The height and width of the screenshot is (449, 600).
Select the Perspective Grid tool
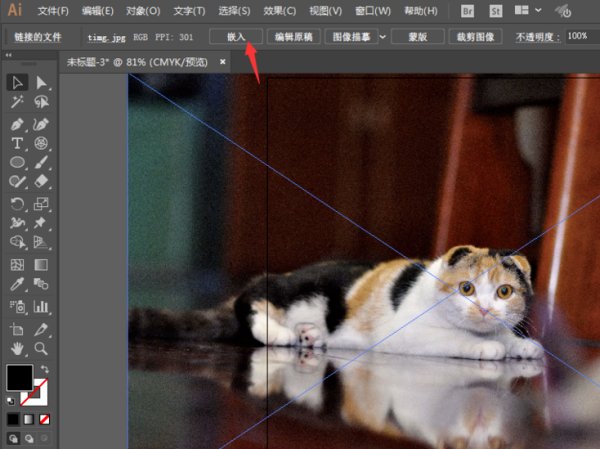coord(41,242)
